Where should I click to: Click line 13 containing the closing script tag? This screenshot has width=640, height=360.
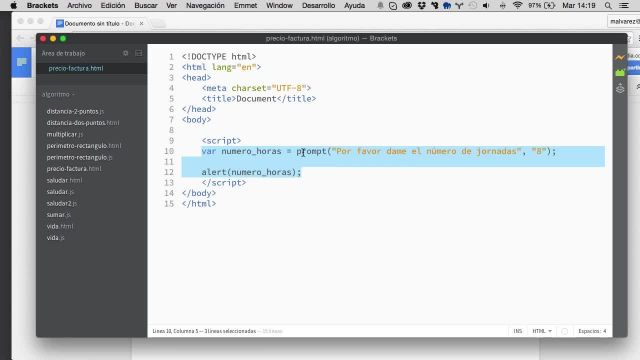pos(224,182)
